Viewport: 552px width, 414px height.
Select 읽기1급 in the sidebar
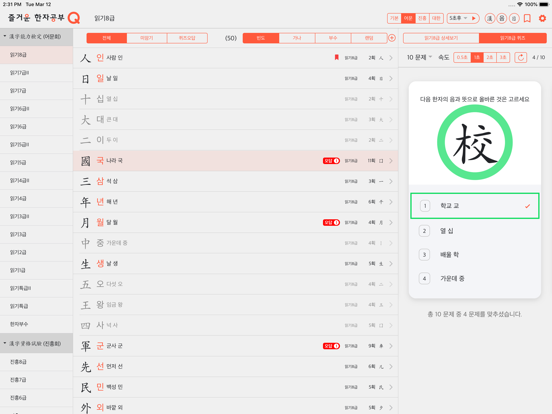pos(36,270)
